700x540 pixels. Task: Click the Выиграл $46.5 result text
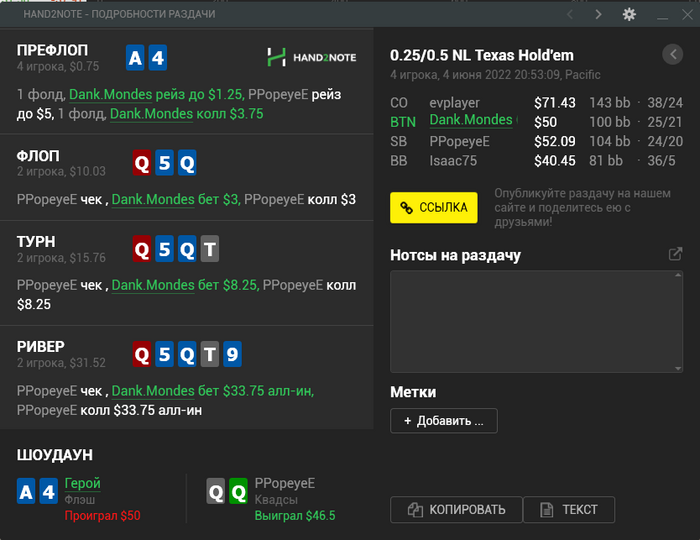295,516
